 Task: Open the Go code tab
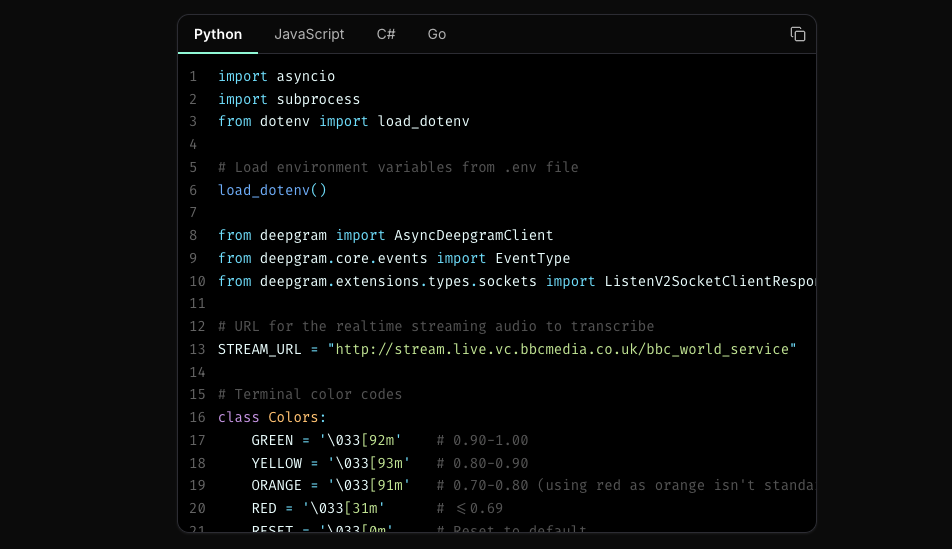tap(437, 34)
